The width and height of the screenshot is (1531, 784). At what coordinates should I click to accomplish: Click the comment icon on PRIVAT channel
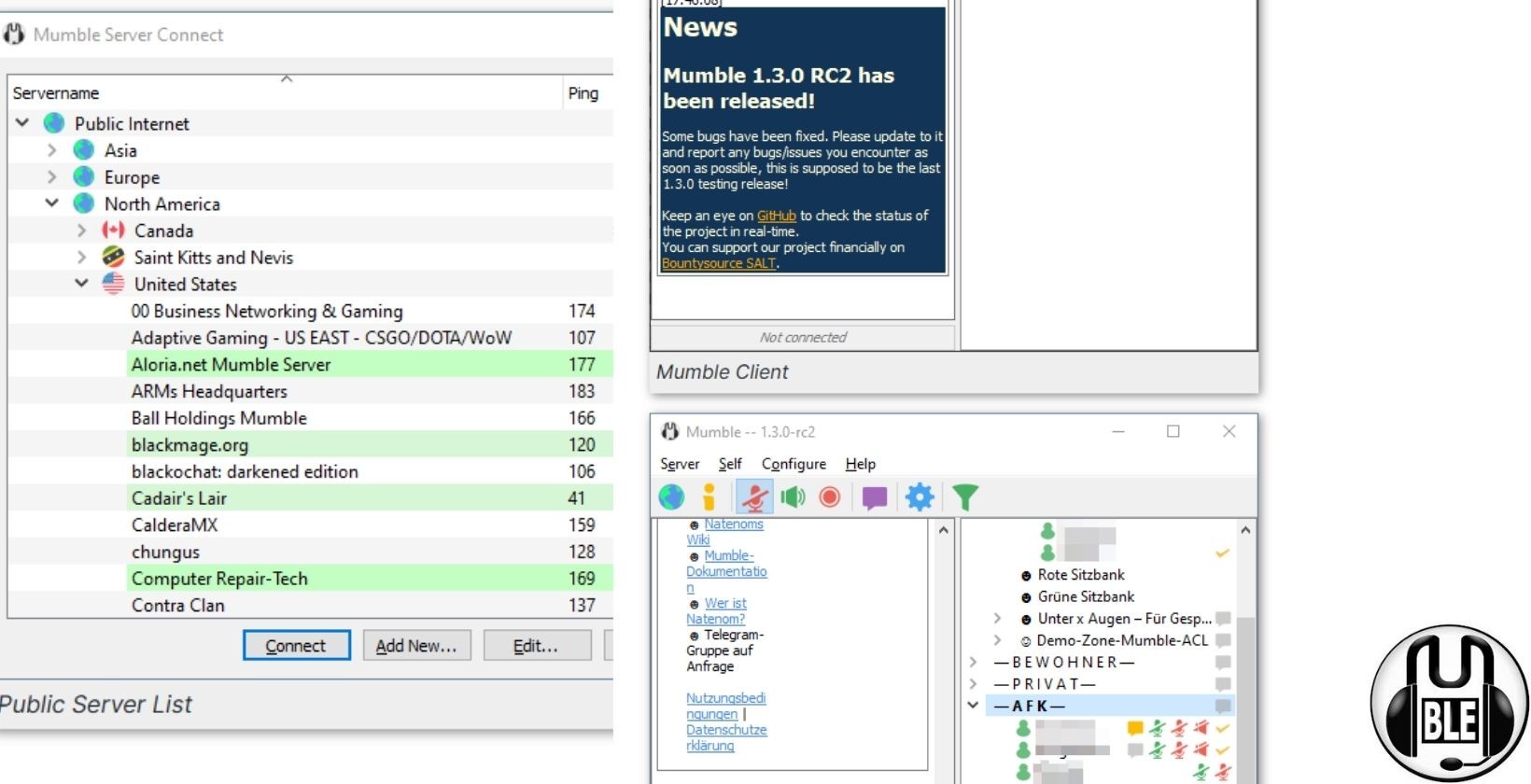pyautogui.click(x=1223, y=684)
